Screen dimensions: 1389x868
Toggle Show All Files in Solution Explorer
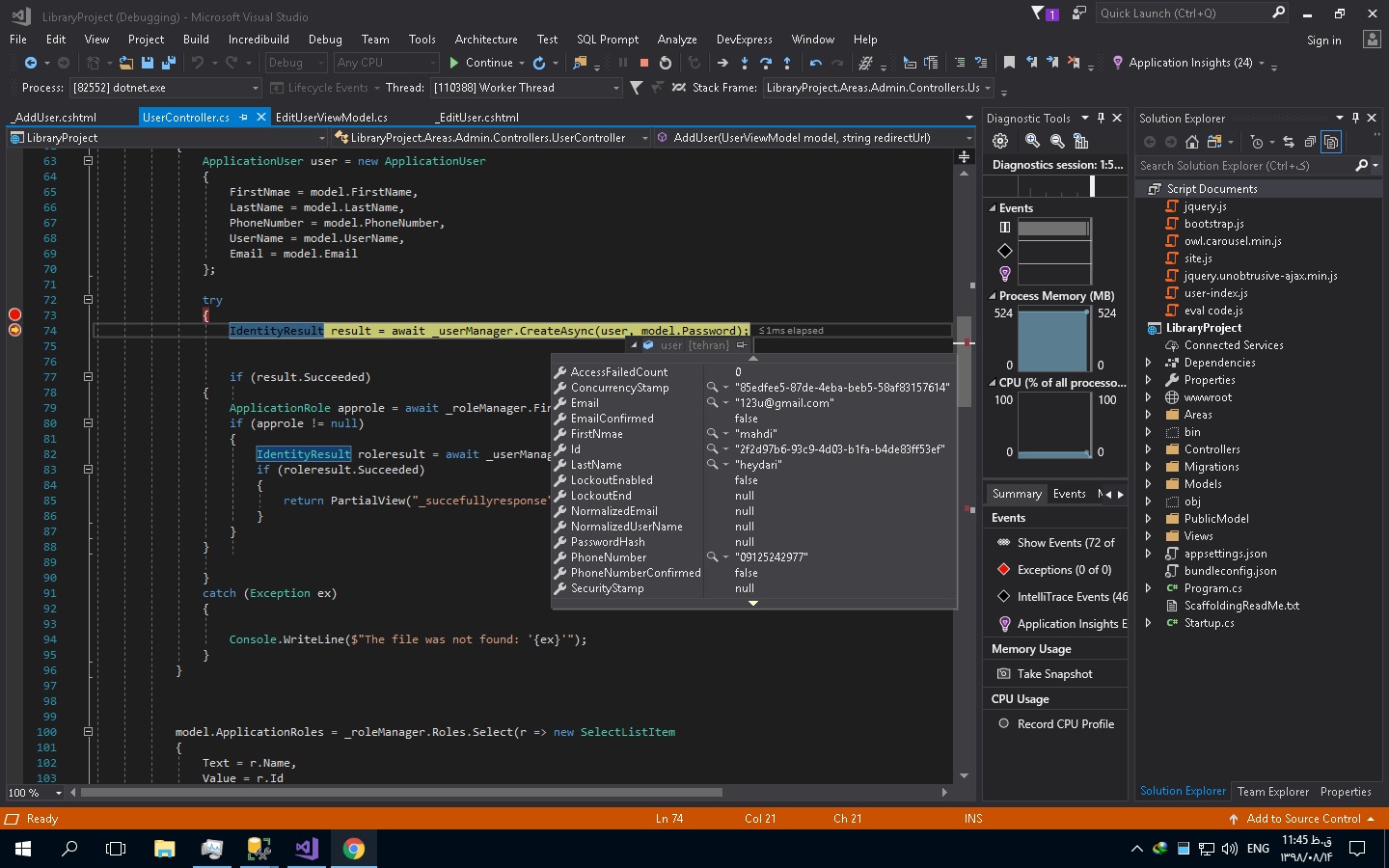(x=1331, y=142)
